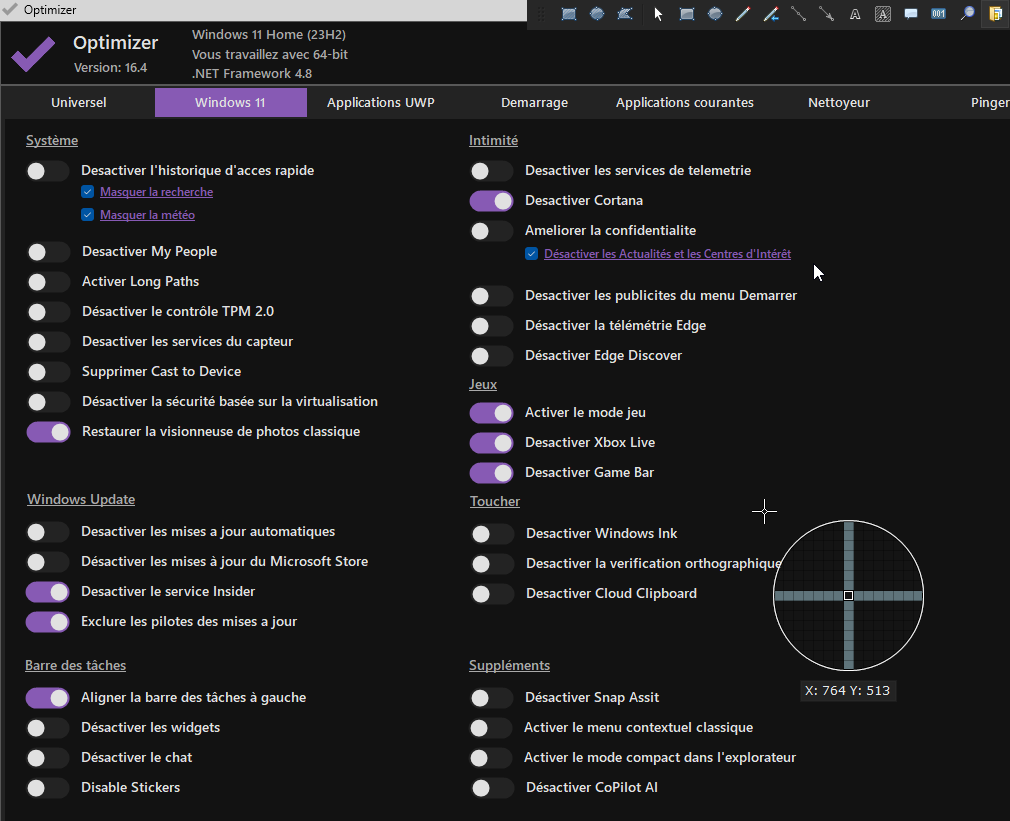Turn off Aligner la barre des tâches à gauche
This screenshot has height=821, width=1010.
click(x=48, y=698)
